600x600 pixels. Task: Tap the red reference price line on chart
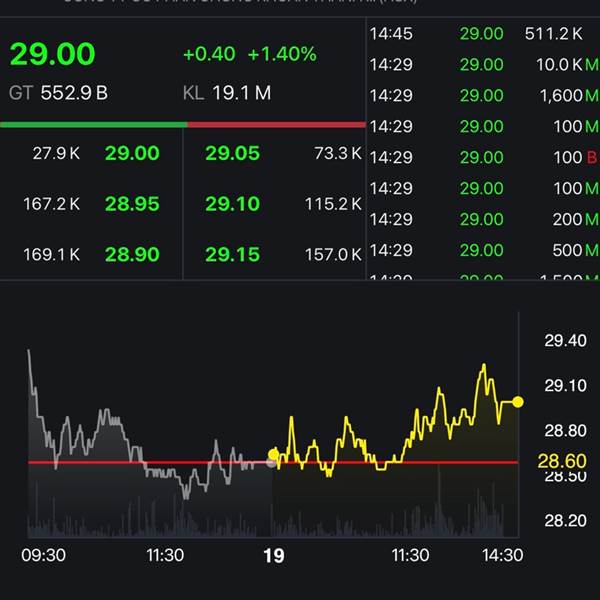pos(273,463)
